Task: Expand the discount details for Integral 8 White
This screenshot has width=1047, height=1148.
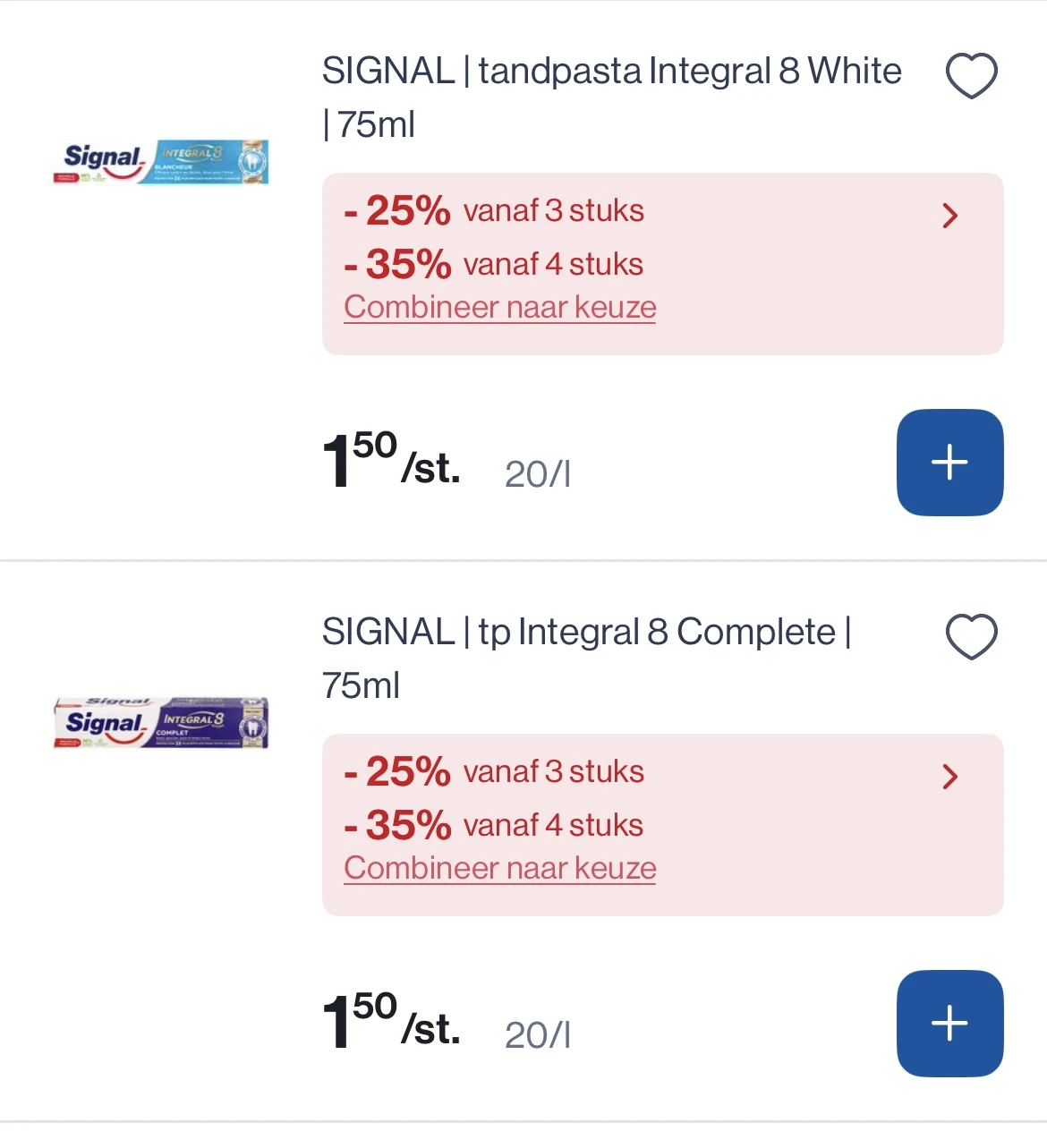Action: click(950, 216)
